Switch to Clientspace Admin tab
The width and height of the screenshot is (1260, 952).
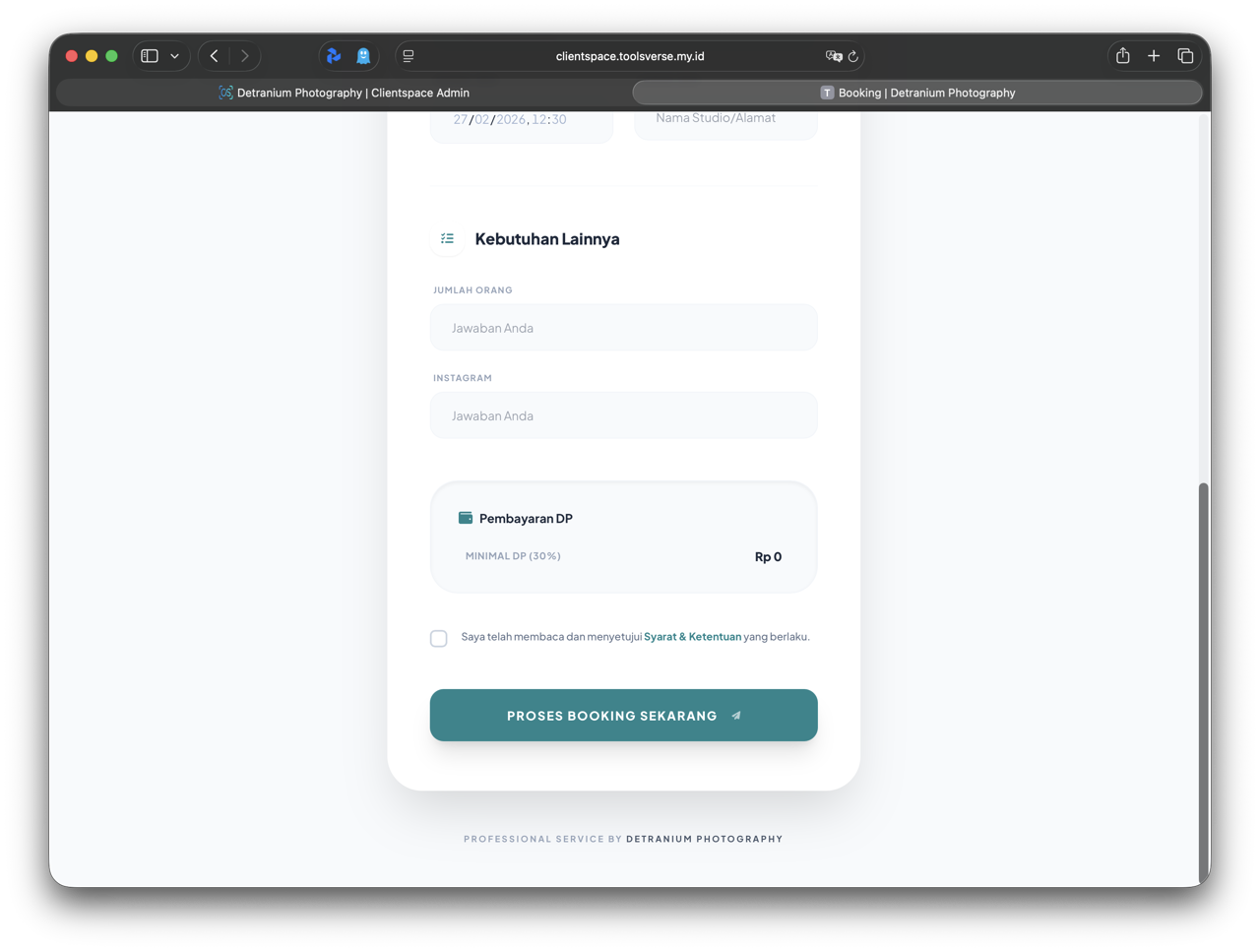pyautogui.click(x=344, y=93)
